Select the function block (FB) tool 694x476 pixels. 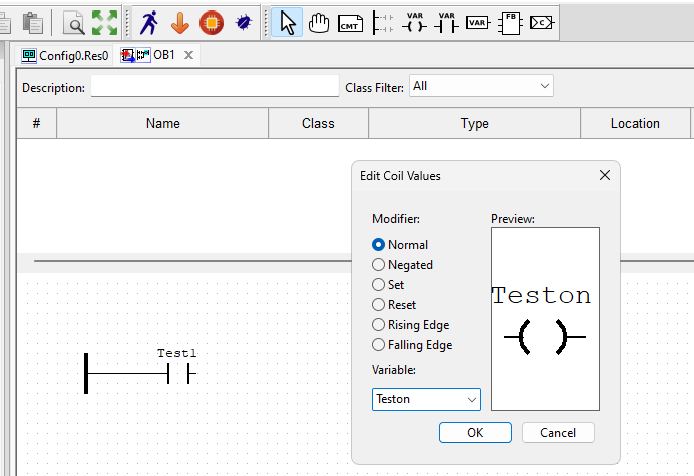tap(510, 22)
